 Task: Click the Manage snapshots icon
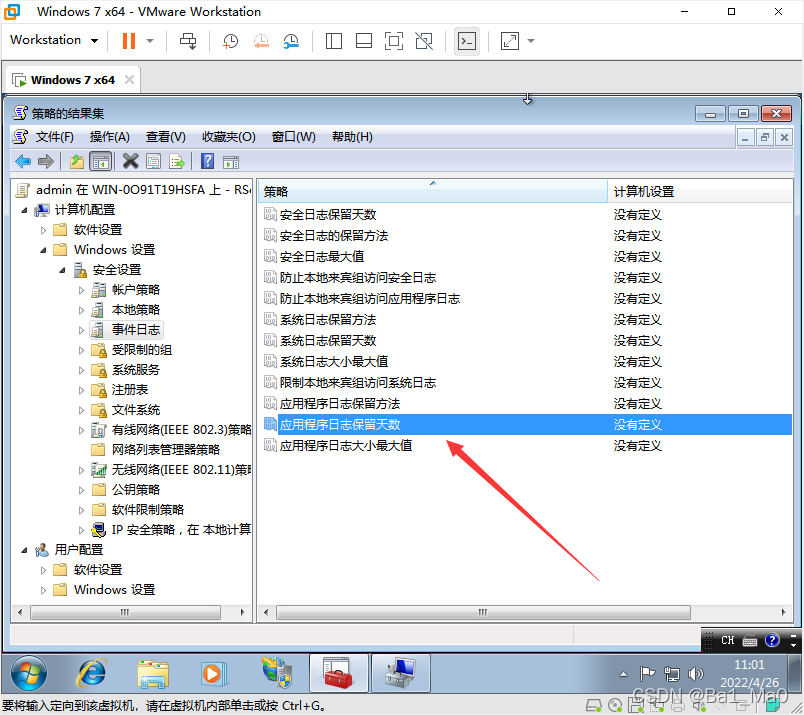[x=291, y=41]
